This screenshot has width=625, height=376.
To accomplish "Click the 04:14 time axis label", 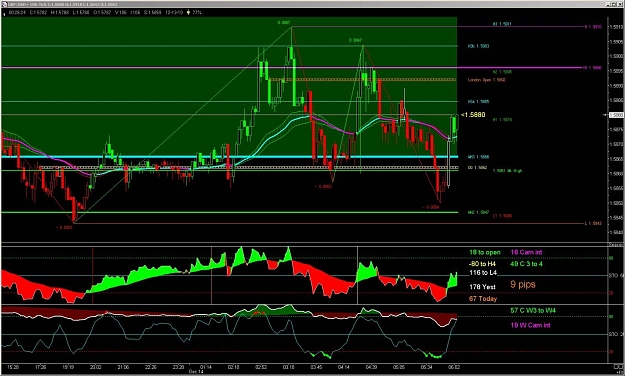I will [x=344, y=367].
